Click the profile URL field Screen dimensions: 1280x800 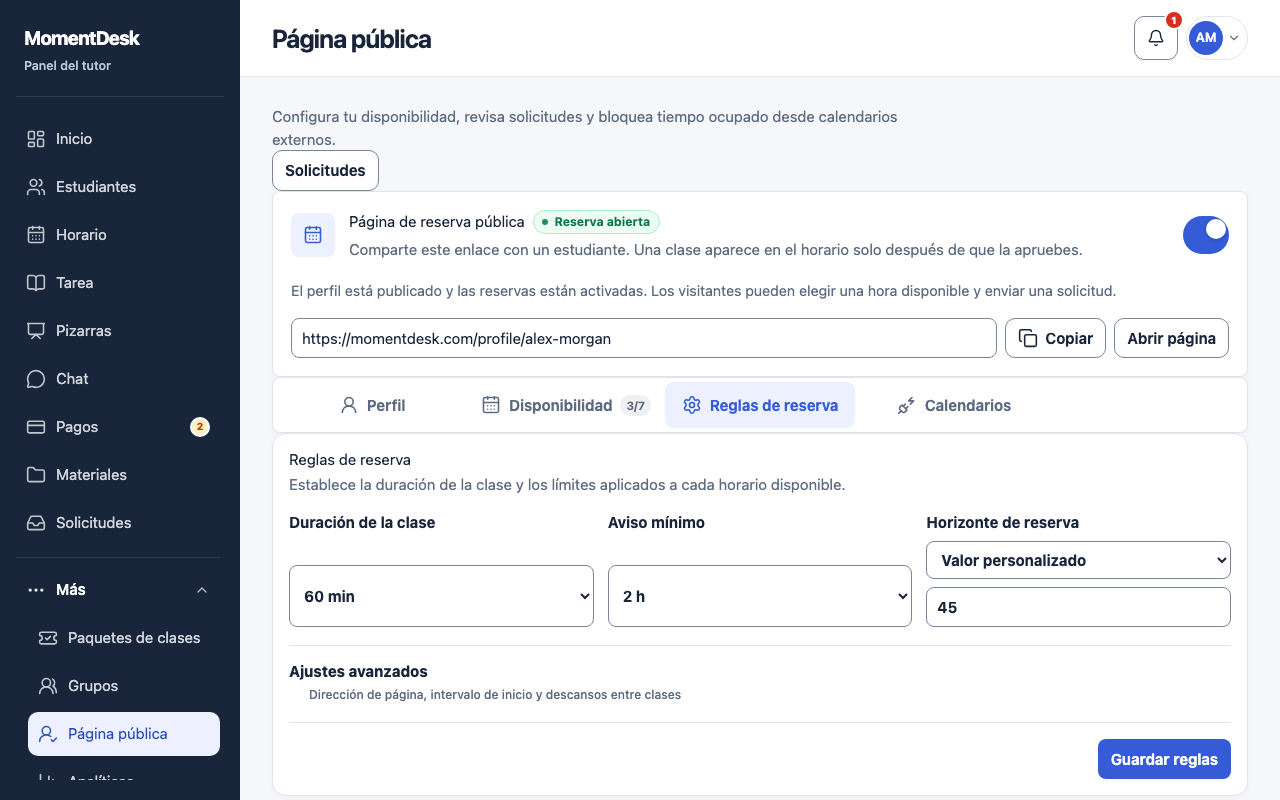(644, 338)
